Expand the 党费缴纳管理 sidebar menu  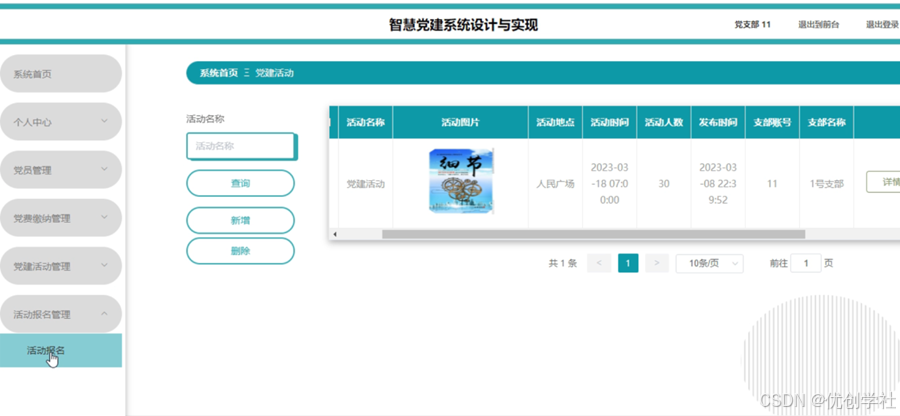[61, 218]
